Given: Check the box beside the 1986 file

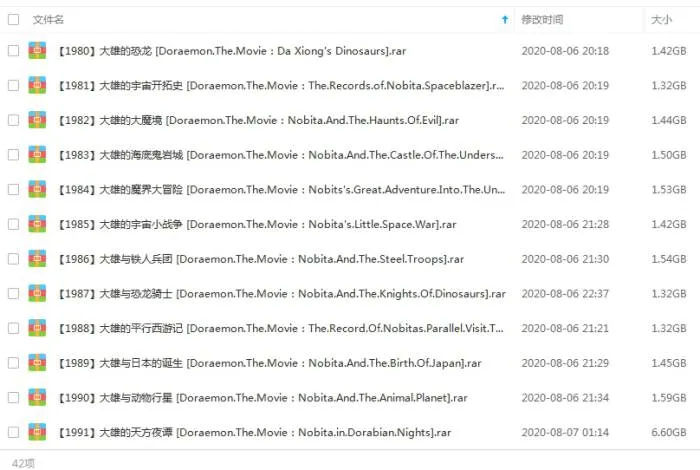Looking at the screenshot, I should [13, 259].
